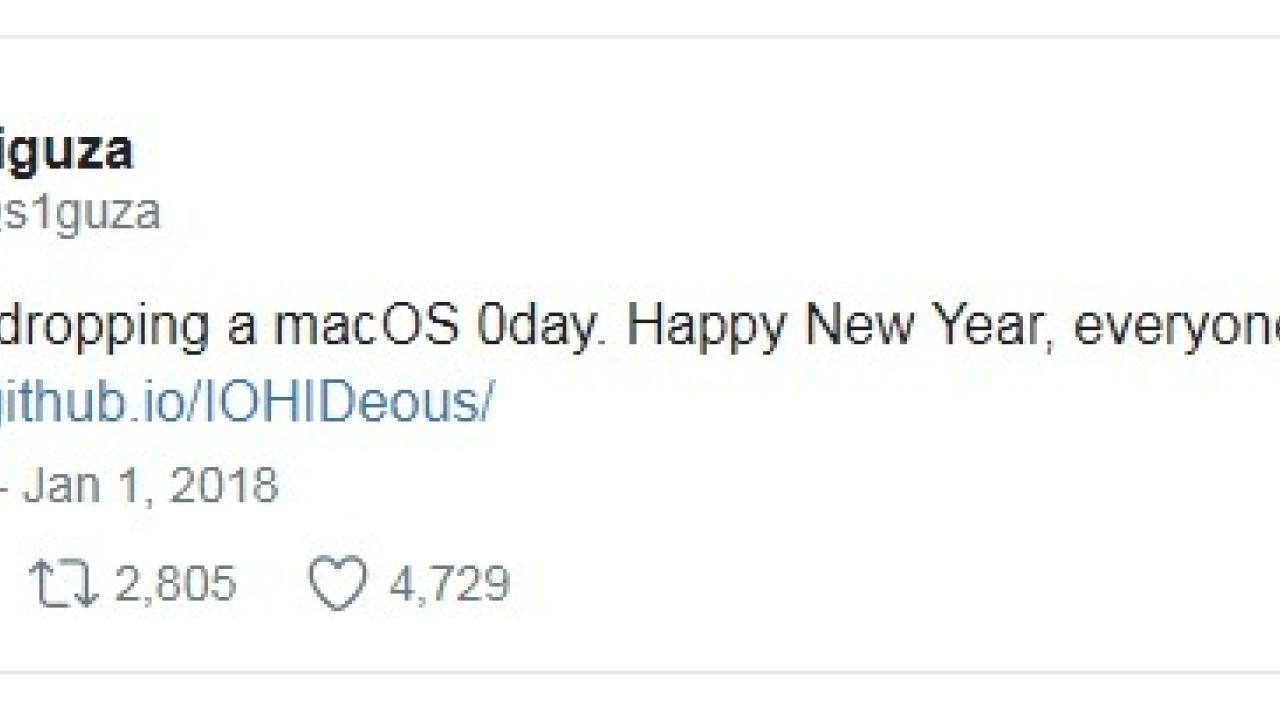Click the word Year in tweet
Viewport: 1280px width, 720px height.
click(979, 326)
